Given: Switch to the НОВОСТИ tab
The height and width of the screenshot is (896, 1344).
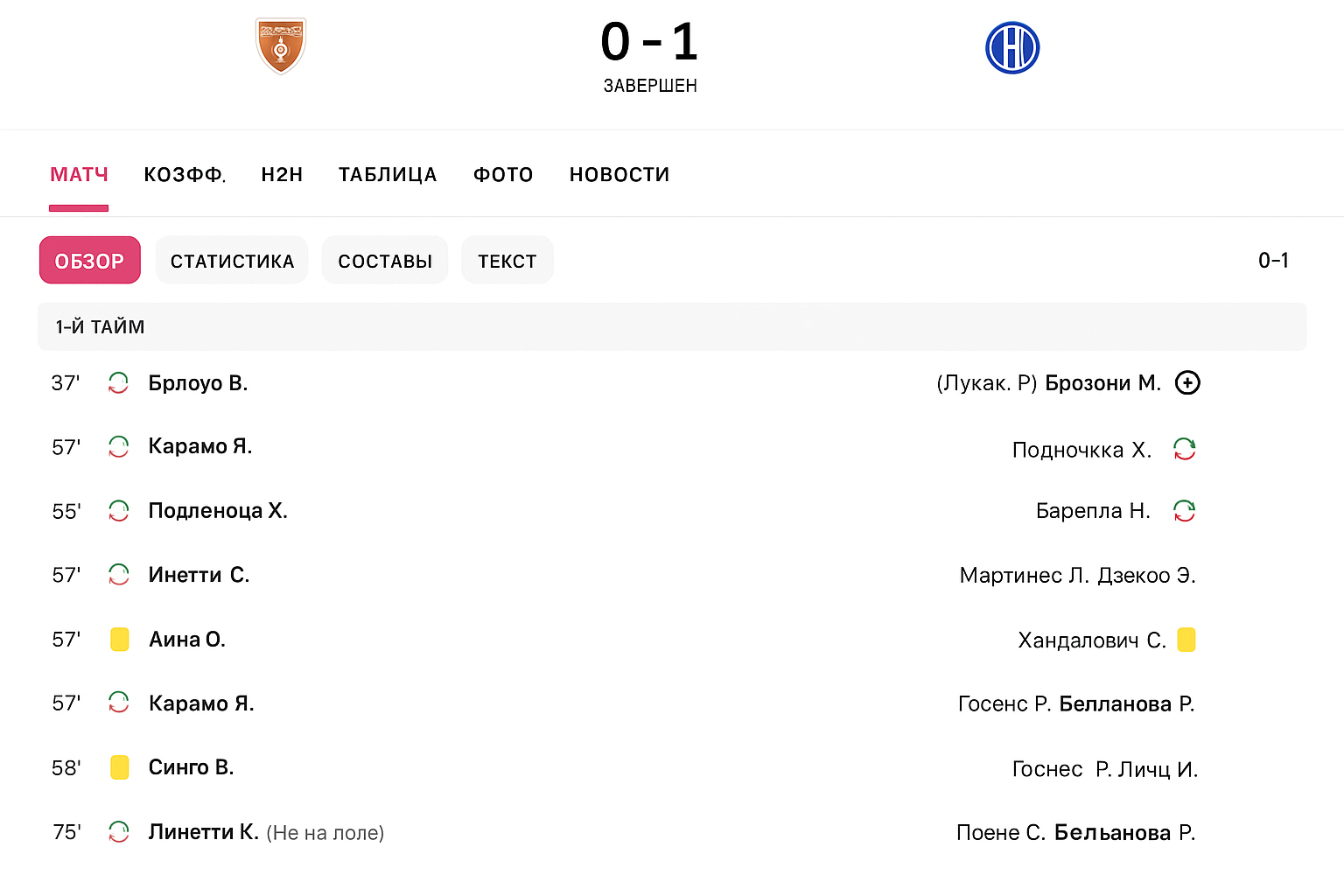Looking at the screenshot, I should (619, 174).
